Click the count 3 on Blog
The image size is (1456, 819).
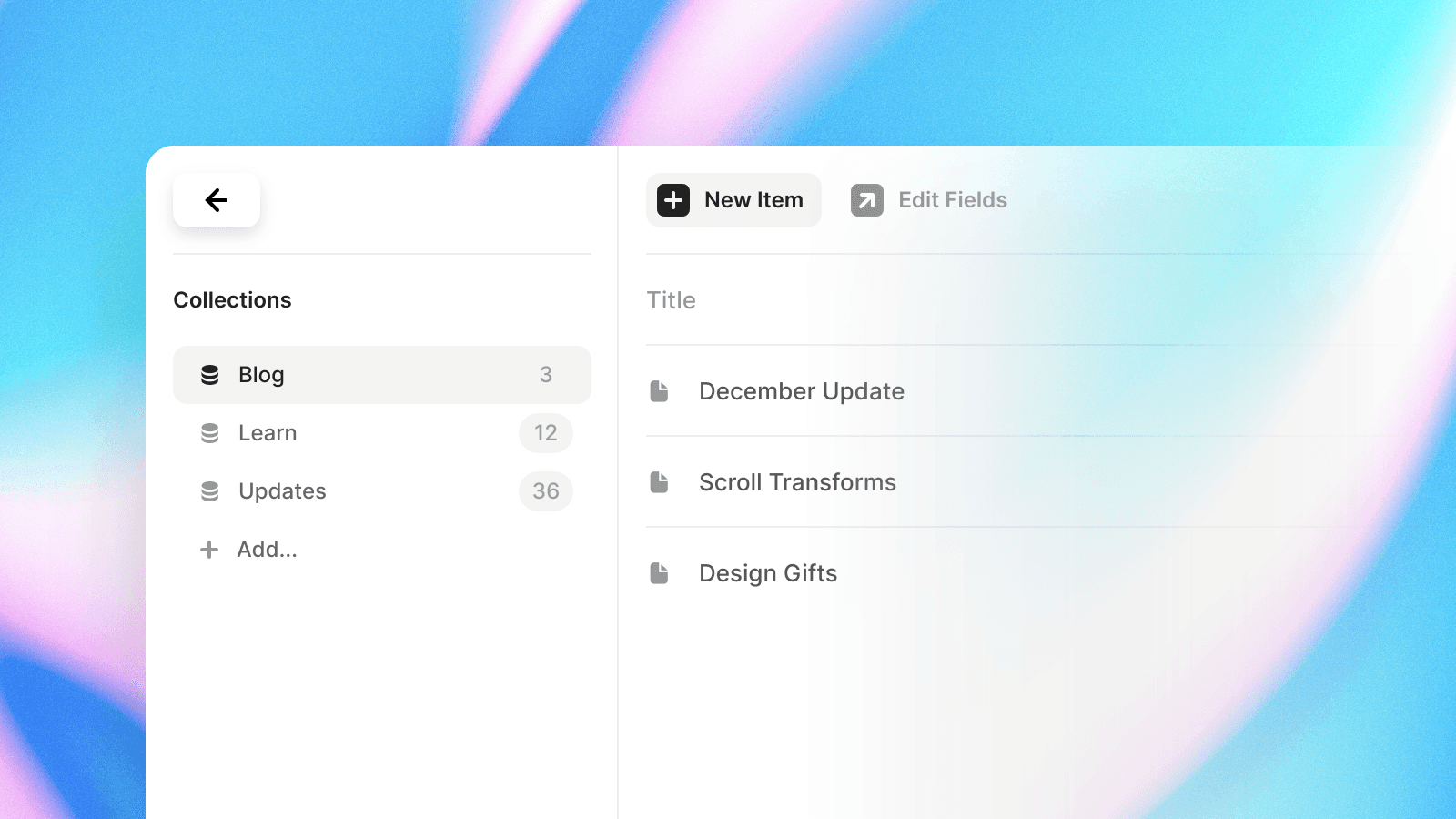pyautogui.click(x=546, y=375)
